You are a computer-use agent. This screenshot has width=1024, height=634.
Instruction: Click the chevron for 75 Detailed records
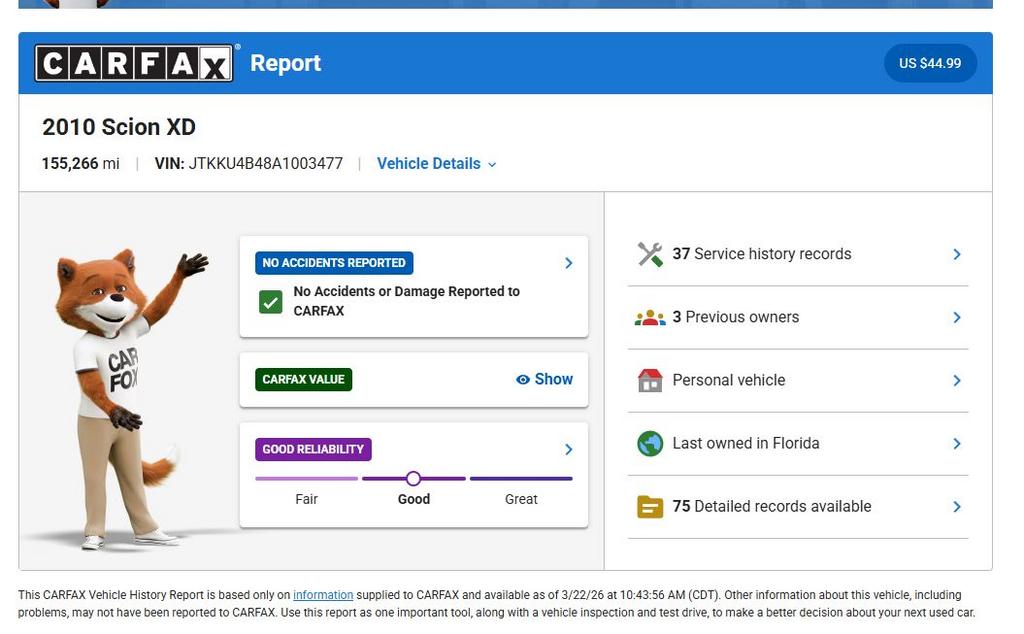(956, 507)
